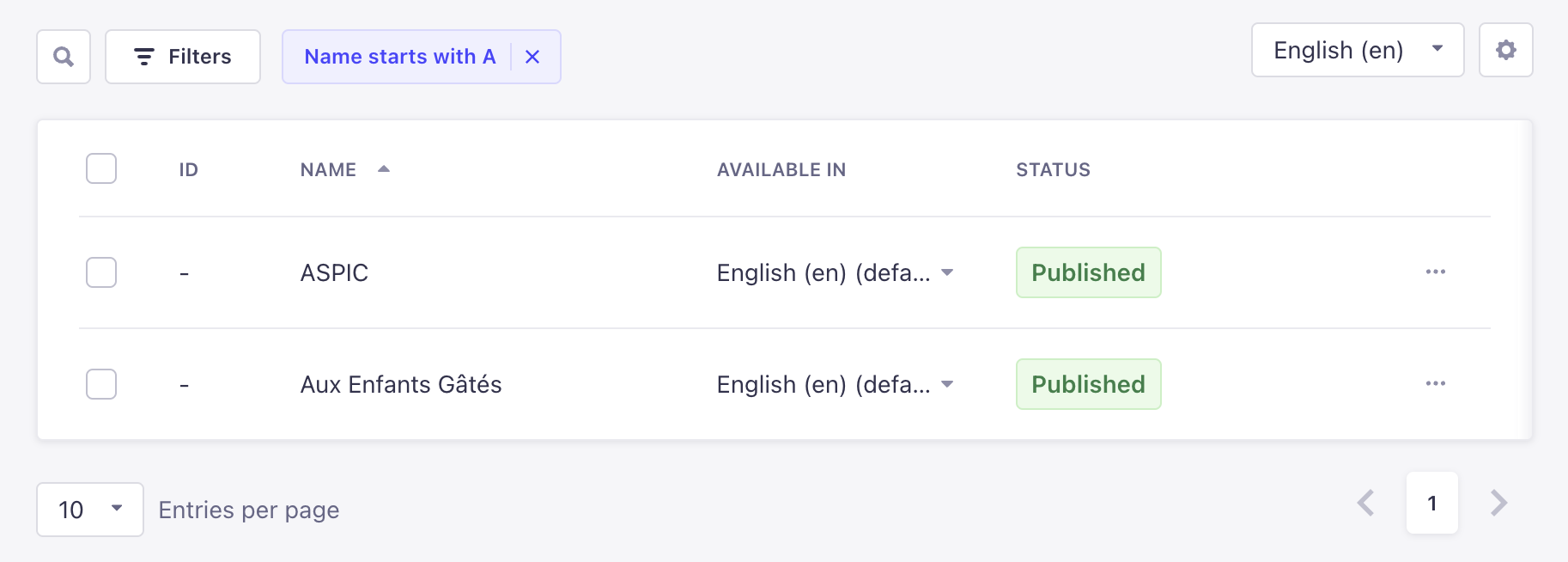Click the next page chevron
Screen dimensions: 1568x562
point(1498,504)
